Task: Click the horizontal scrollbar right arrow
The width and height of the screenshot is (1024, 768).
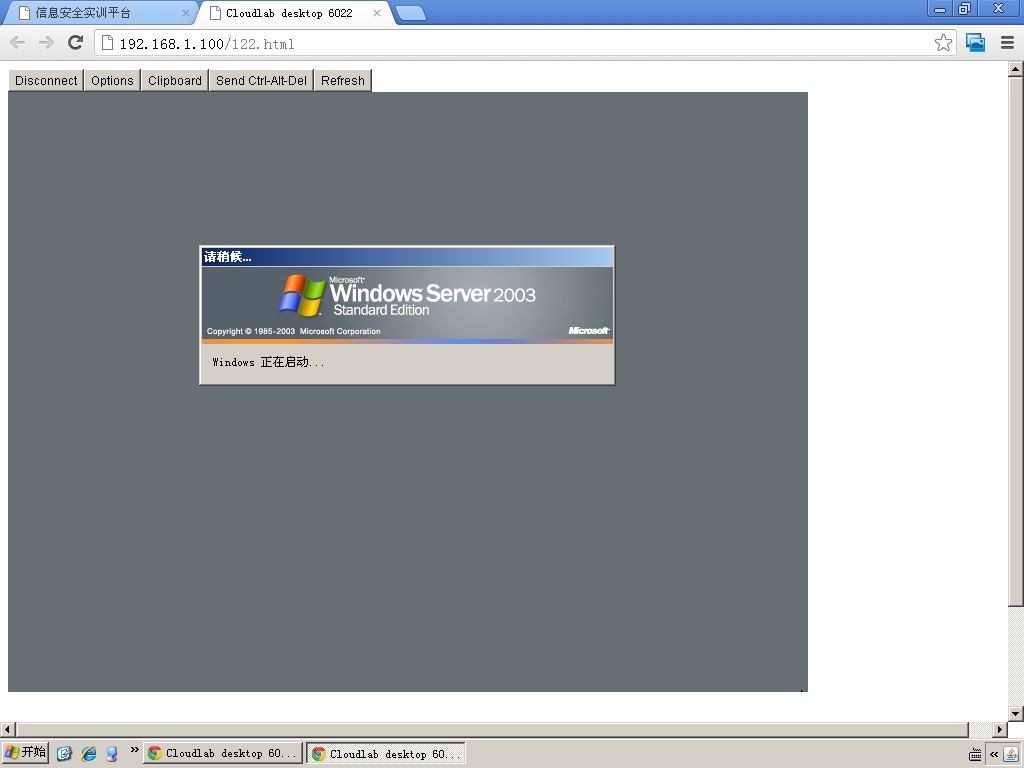Action: (1000, 729)
